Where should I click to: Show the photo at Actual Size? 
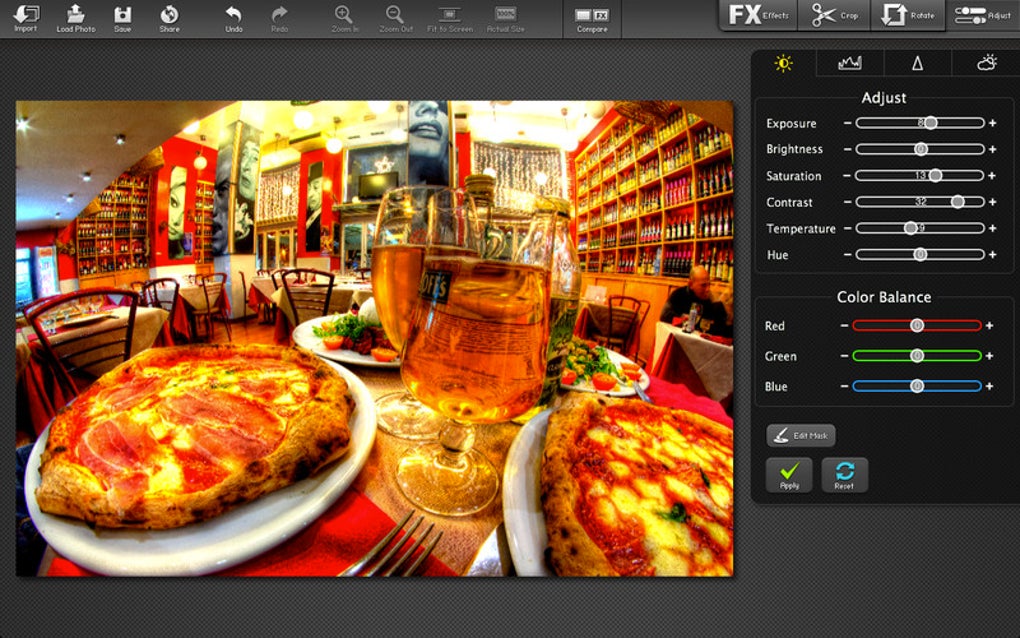tap(506, 17)
